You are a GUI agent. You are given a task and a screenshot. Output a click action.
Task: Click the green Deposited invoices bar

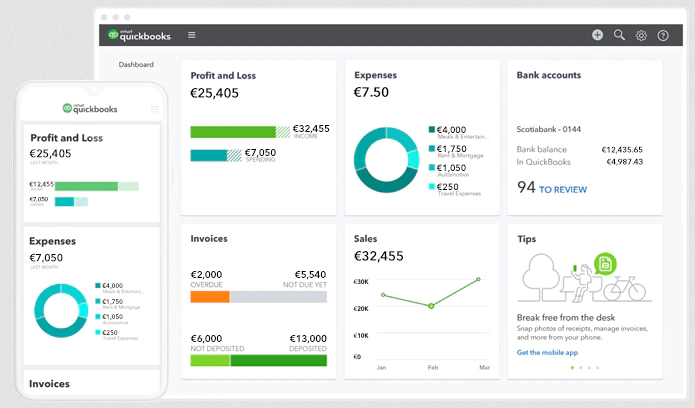[278, 360]
